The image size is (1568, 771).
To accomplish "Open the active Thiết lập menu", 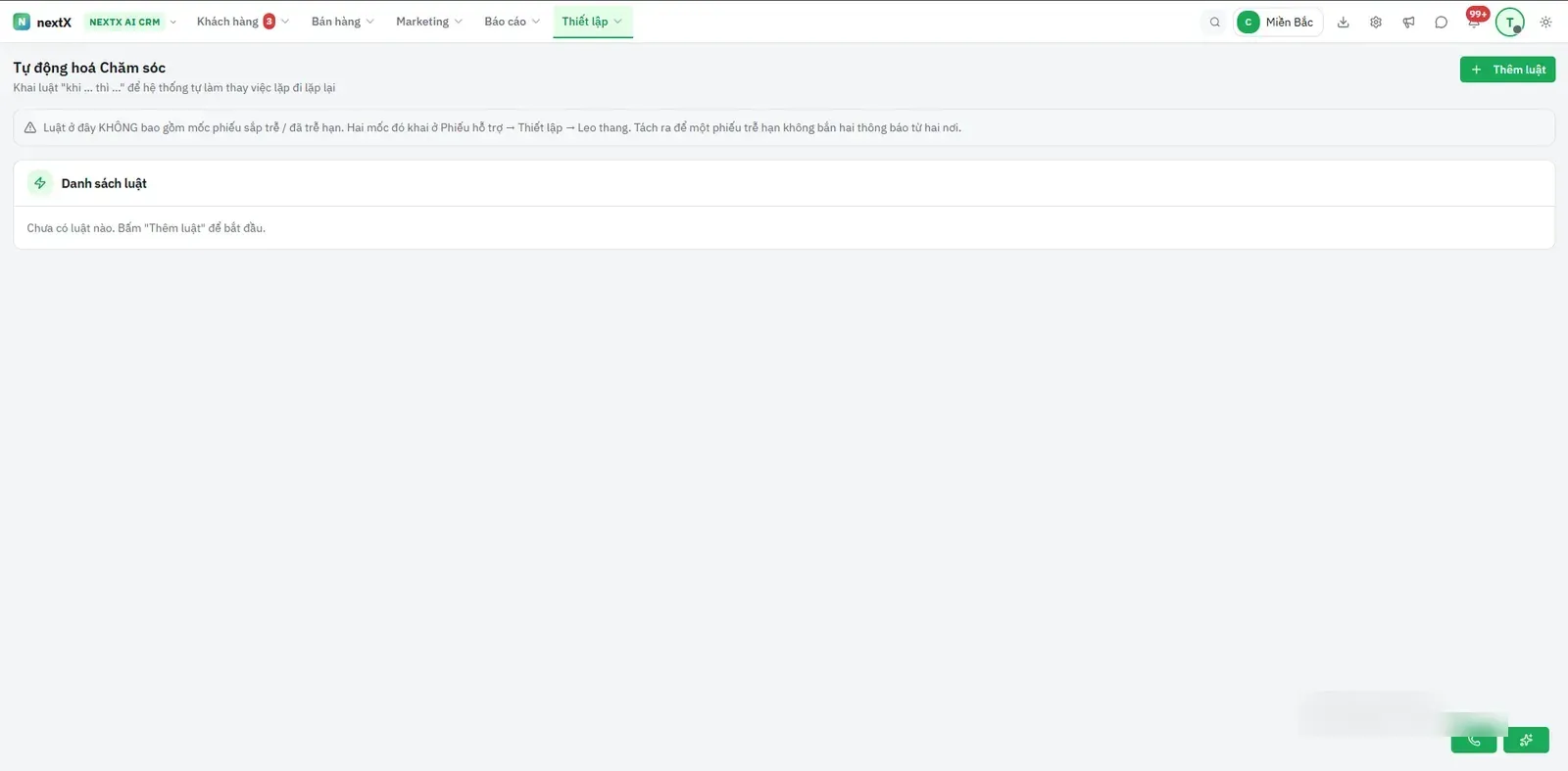I will tap(592, 22).
